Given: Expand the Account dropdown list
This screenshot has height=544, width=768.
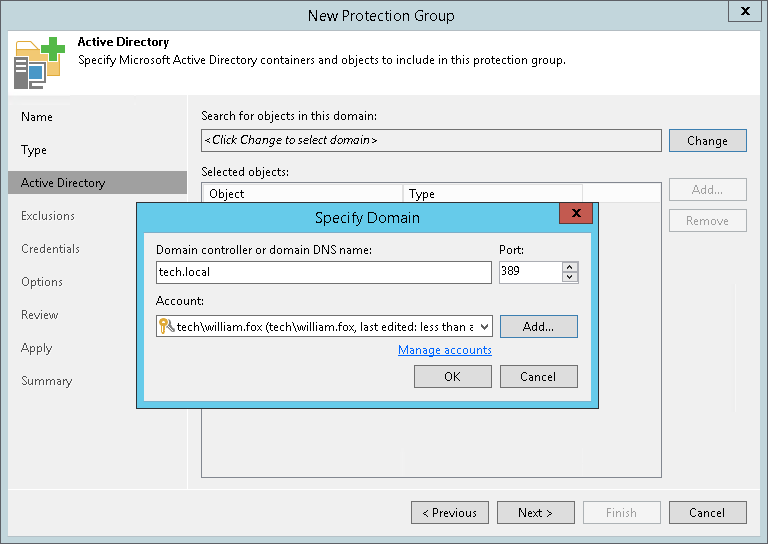Looking at the screenshot, I should click(x=484, y=326).
